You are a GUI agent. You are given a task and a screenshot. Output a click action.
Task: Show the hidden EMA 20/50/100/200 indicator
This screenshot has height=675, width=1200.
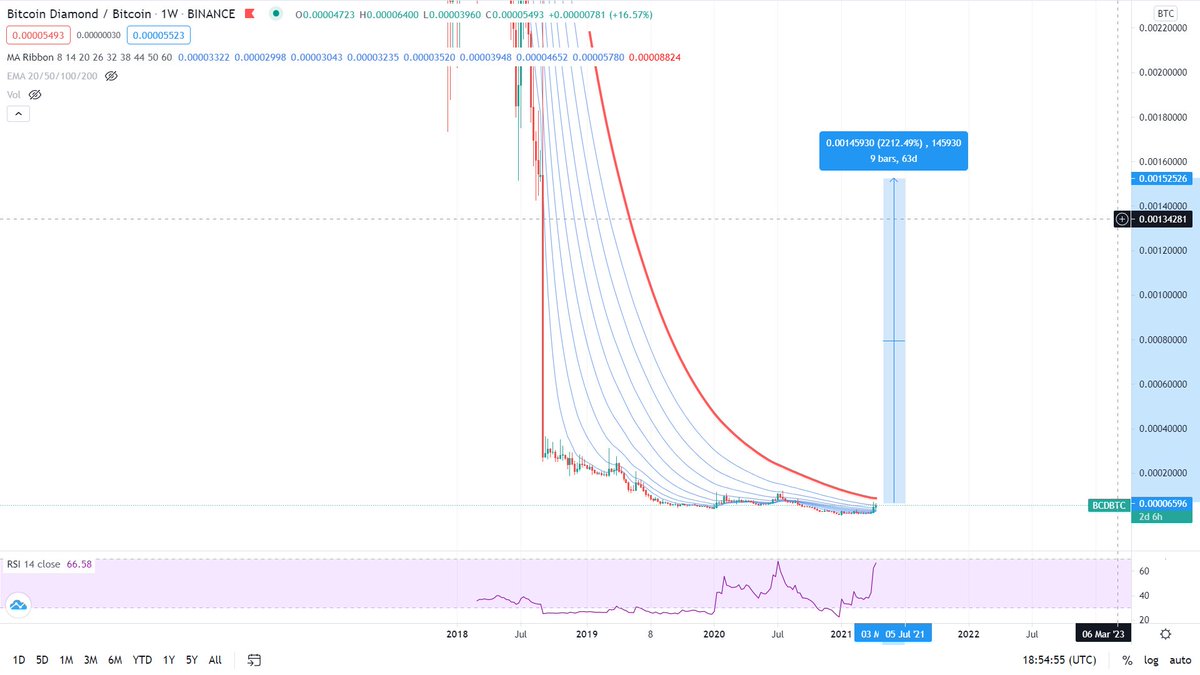tap(111, 76)
